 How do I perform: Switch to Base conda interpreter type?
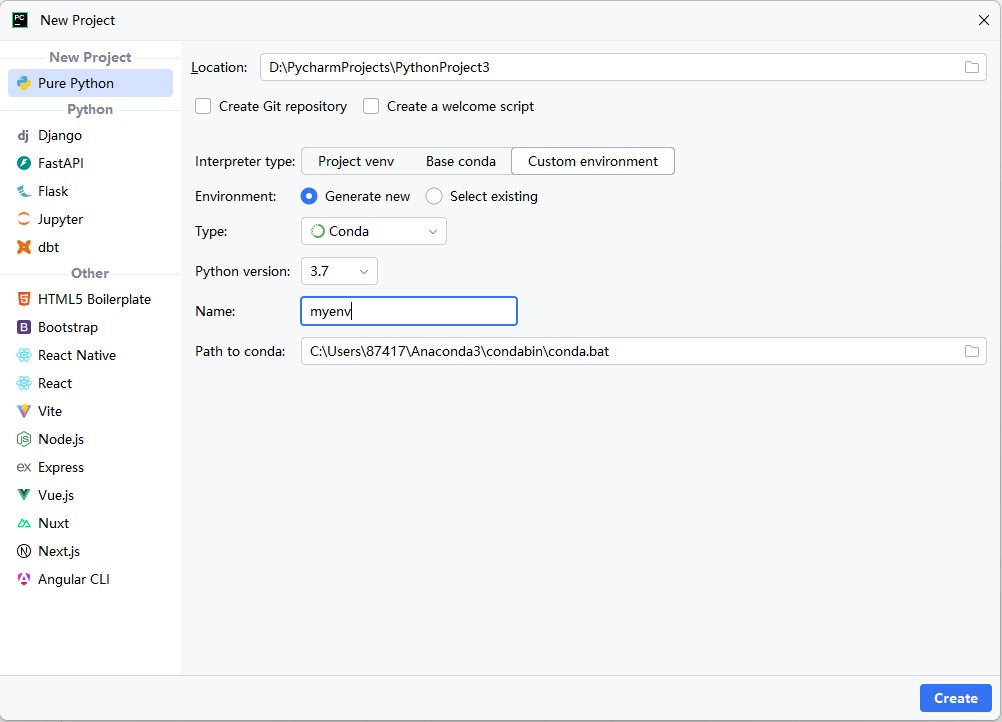coord(461,161)
